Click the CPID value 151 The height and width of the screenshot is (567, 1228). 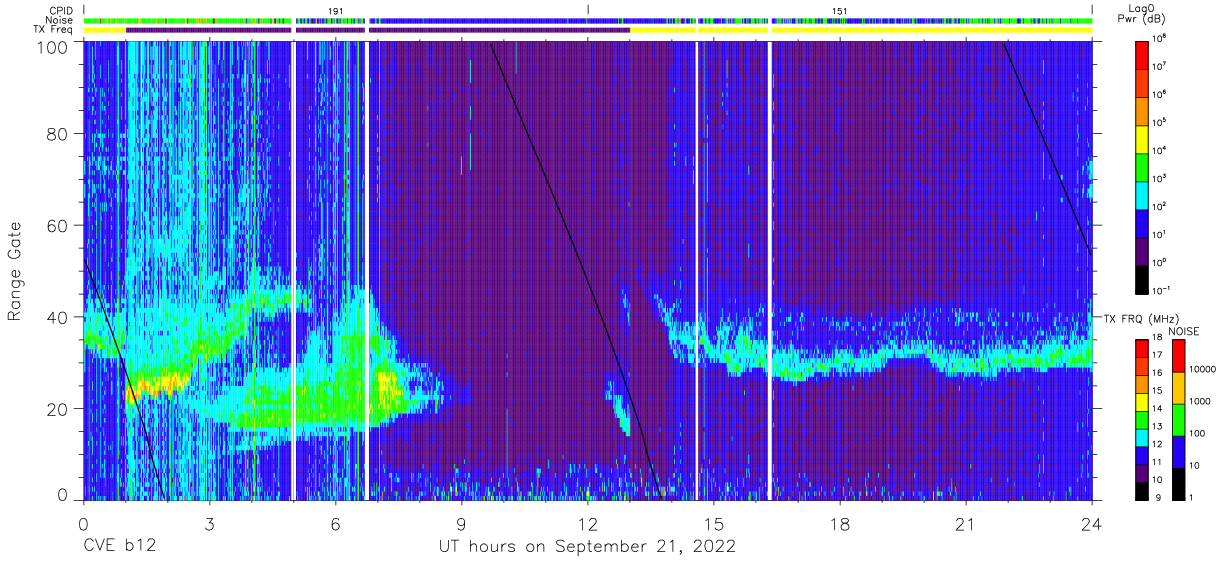click(839, 10)
